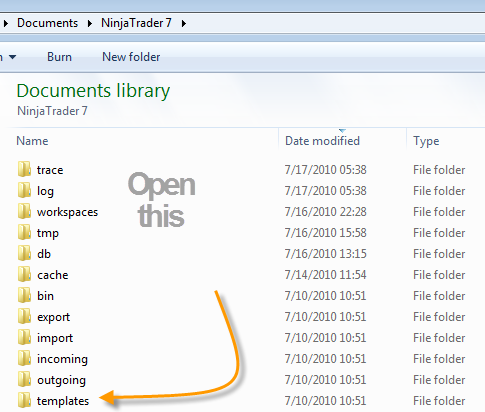Select the 'bin' folder name
This screenshot has width=485, height=412.
click(45, 296)
